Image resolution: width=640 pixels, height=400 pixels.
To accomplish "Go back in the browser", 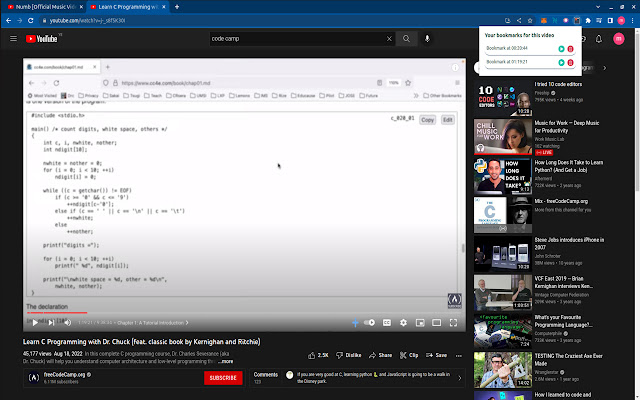I will point(9,20).
